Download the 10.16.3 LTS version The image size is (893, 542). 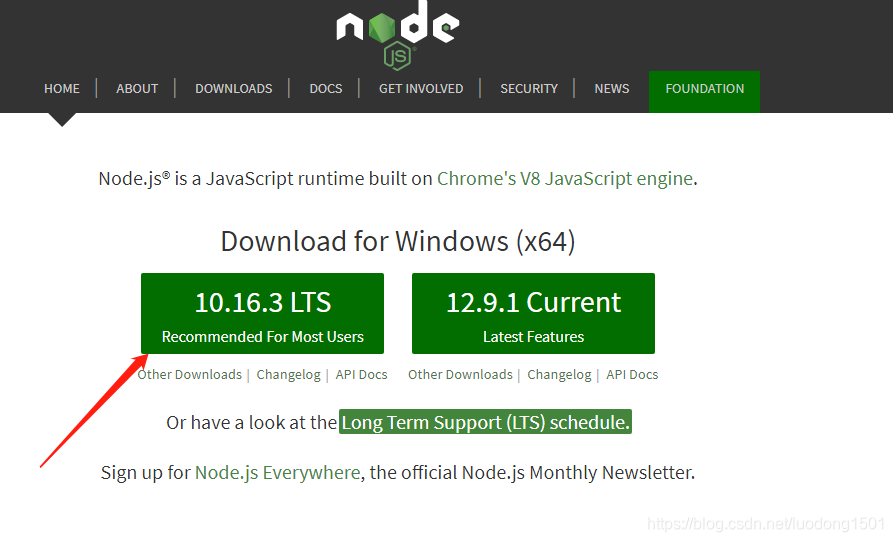click(x=263, y=313)
